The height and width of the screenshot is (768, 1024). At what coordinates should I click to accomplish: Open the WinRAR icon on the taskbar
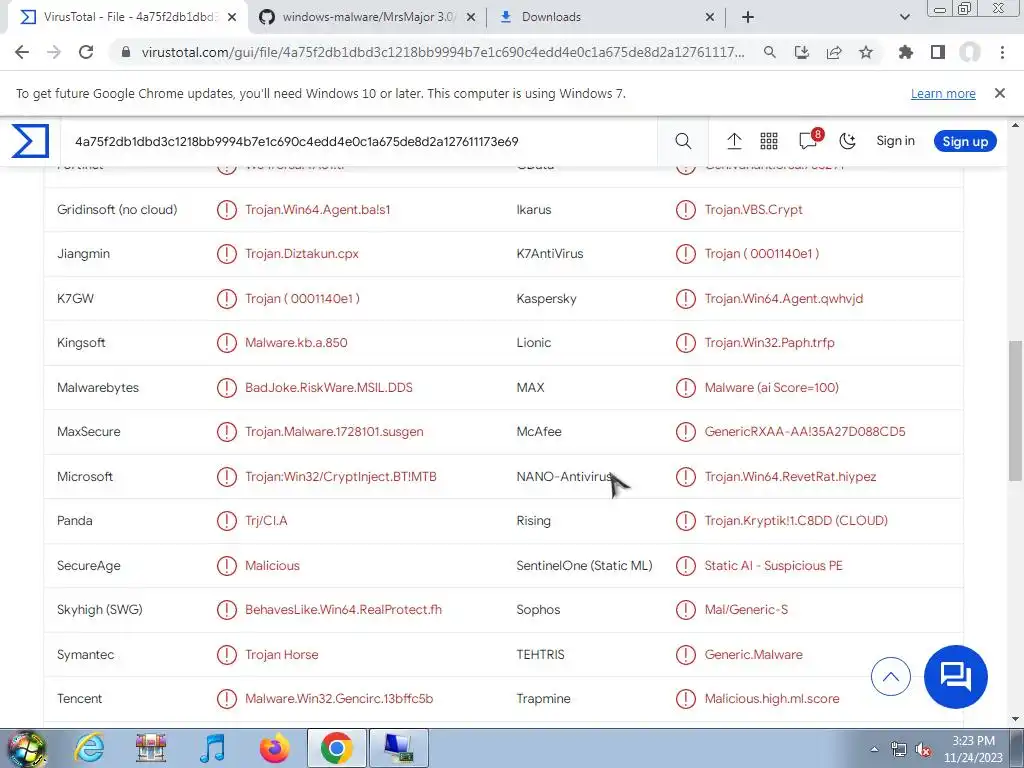(x=151, y=748)
